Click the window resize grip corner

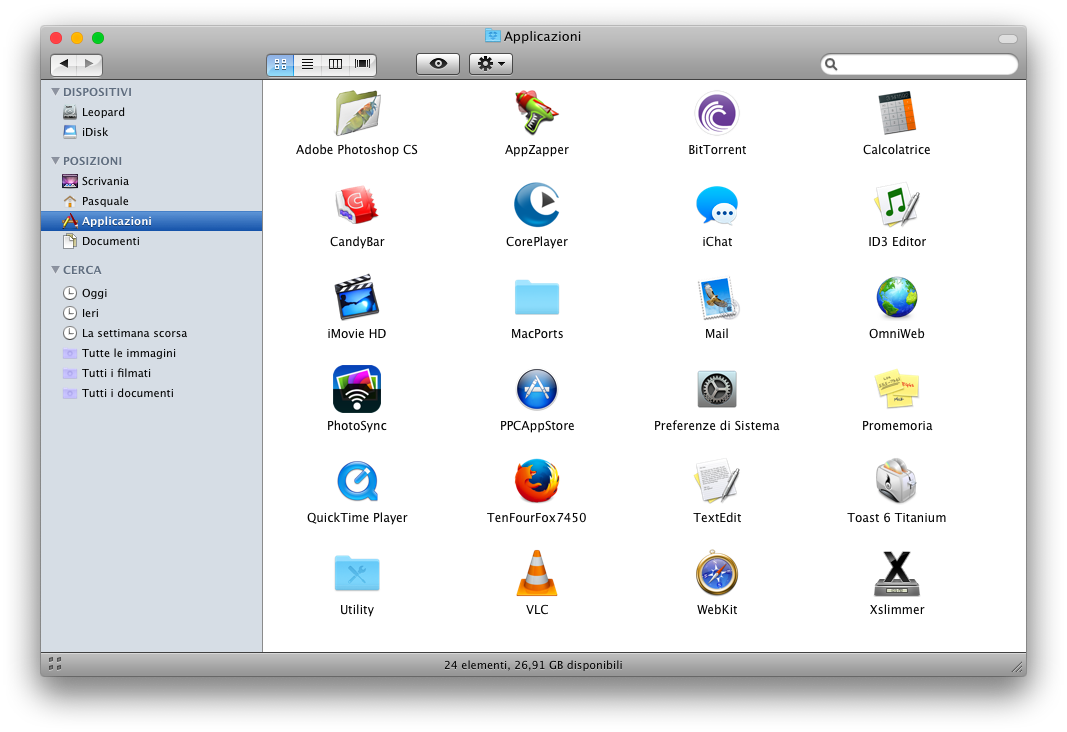click(1017, 667)
